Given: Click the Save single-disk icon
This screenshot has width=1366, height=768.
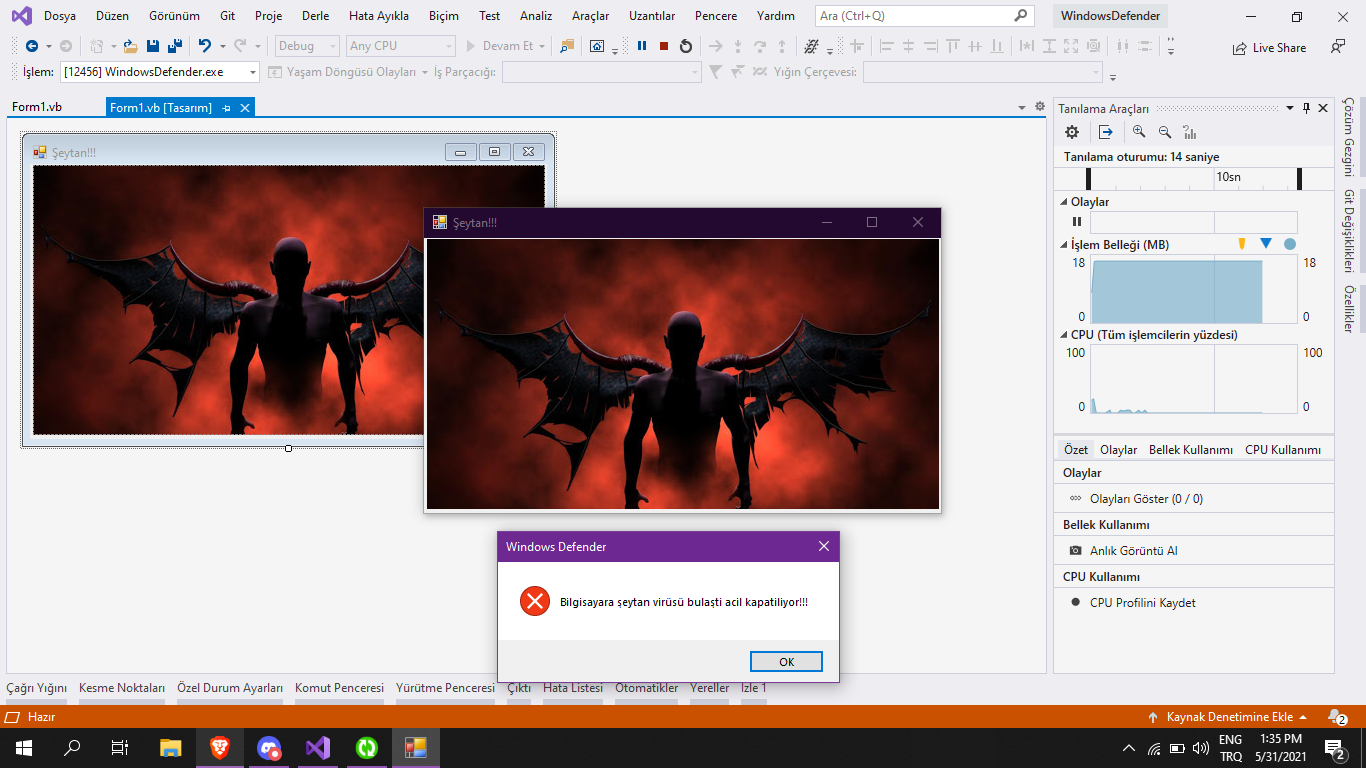Looking at the screenshot, I should (x=153, y=46).
